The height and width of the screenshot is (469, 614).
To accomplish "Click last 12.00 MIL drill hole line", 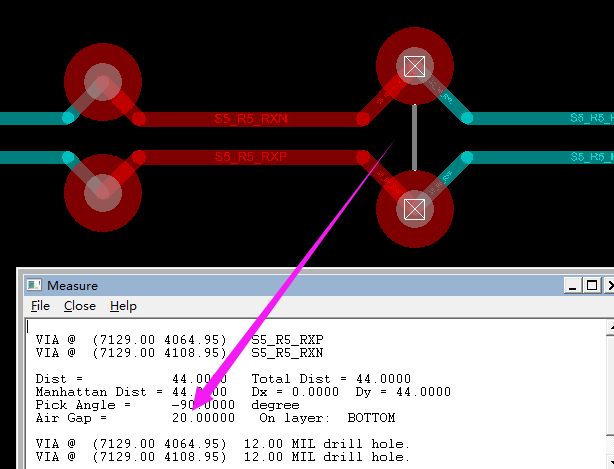I will tap(222, 456).
